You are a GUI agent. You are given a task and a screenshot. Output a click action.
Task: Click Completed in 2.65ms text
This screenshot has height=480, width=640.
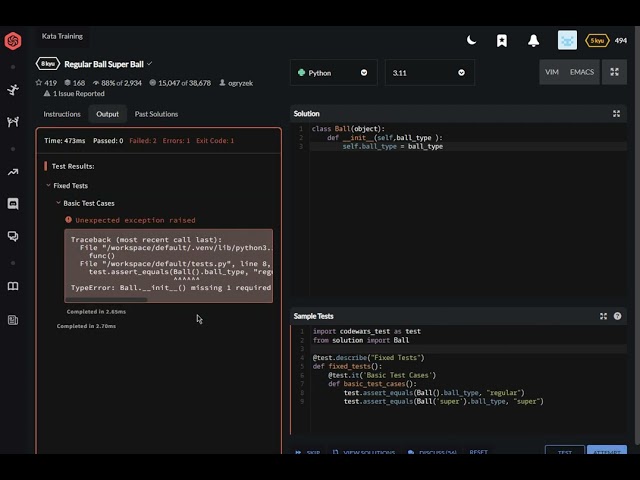tap(96, 311)
